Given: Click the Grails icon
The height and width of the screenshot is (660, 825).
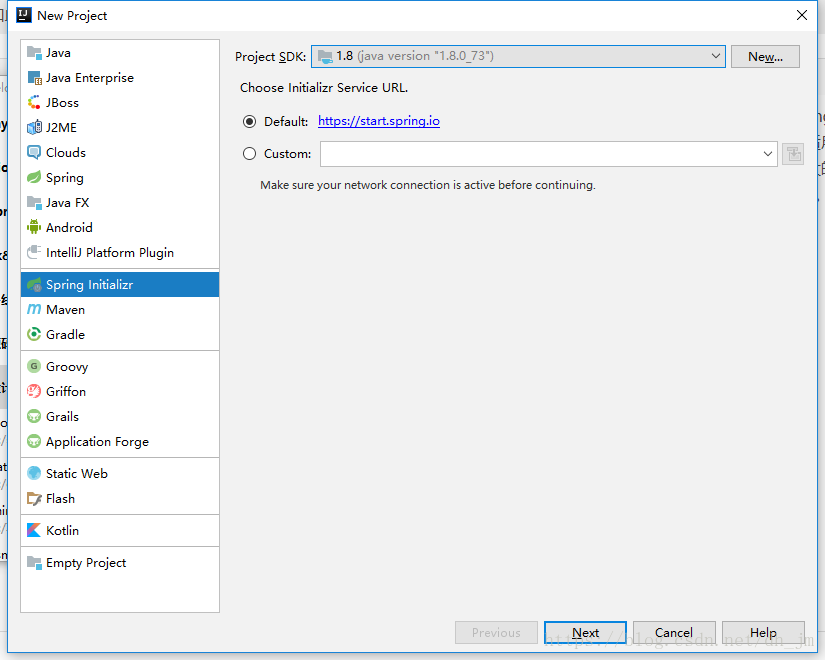Looking at the screenshot, I should pos(34,416).
